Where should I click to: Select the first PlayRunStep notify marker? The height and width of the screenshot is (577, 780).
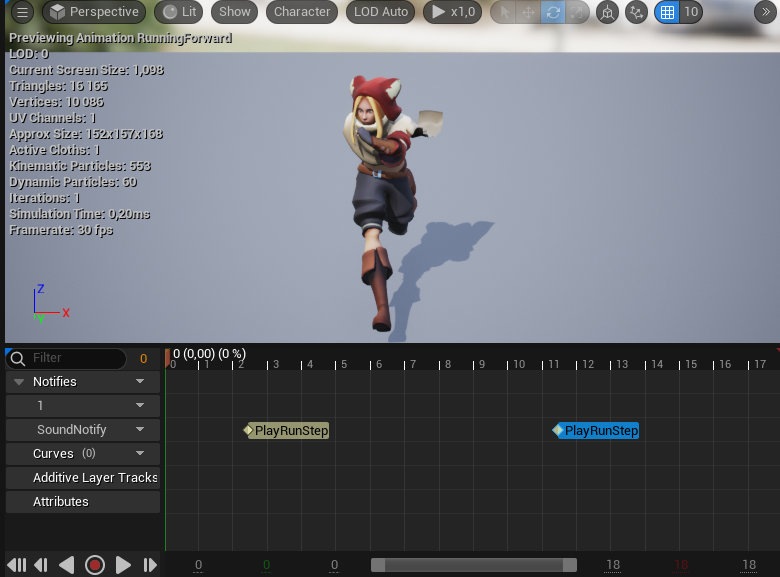click(287, 430)
